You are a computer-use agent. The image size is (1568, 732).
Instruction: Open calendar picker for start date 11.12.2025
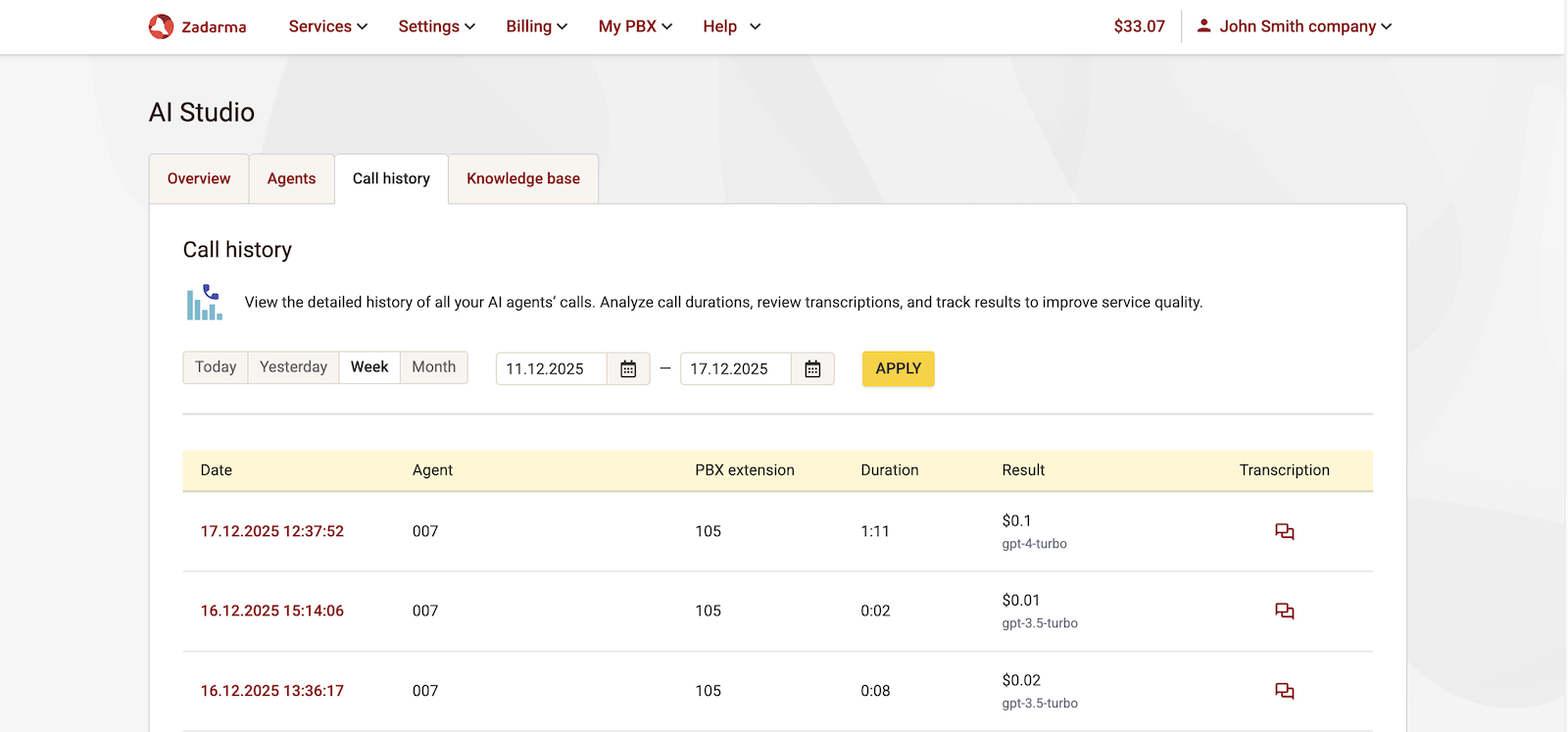(628, 368)
